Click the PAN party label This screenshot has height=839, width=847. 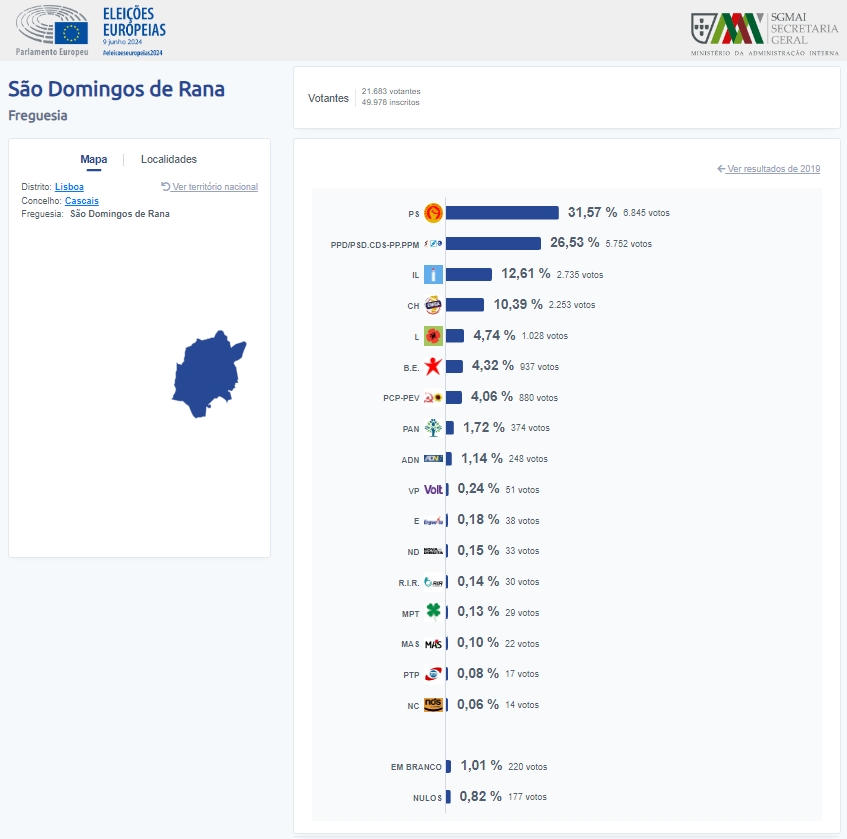click(x=411, y=429)
